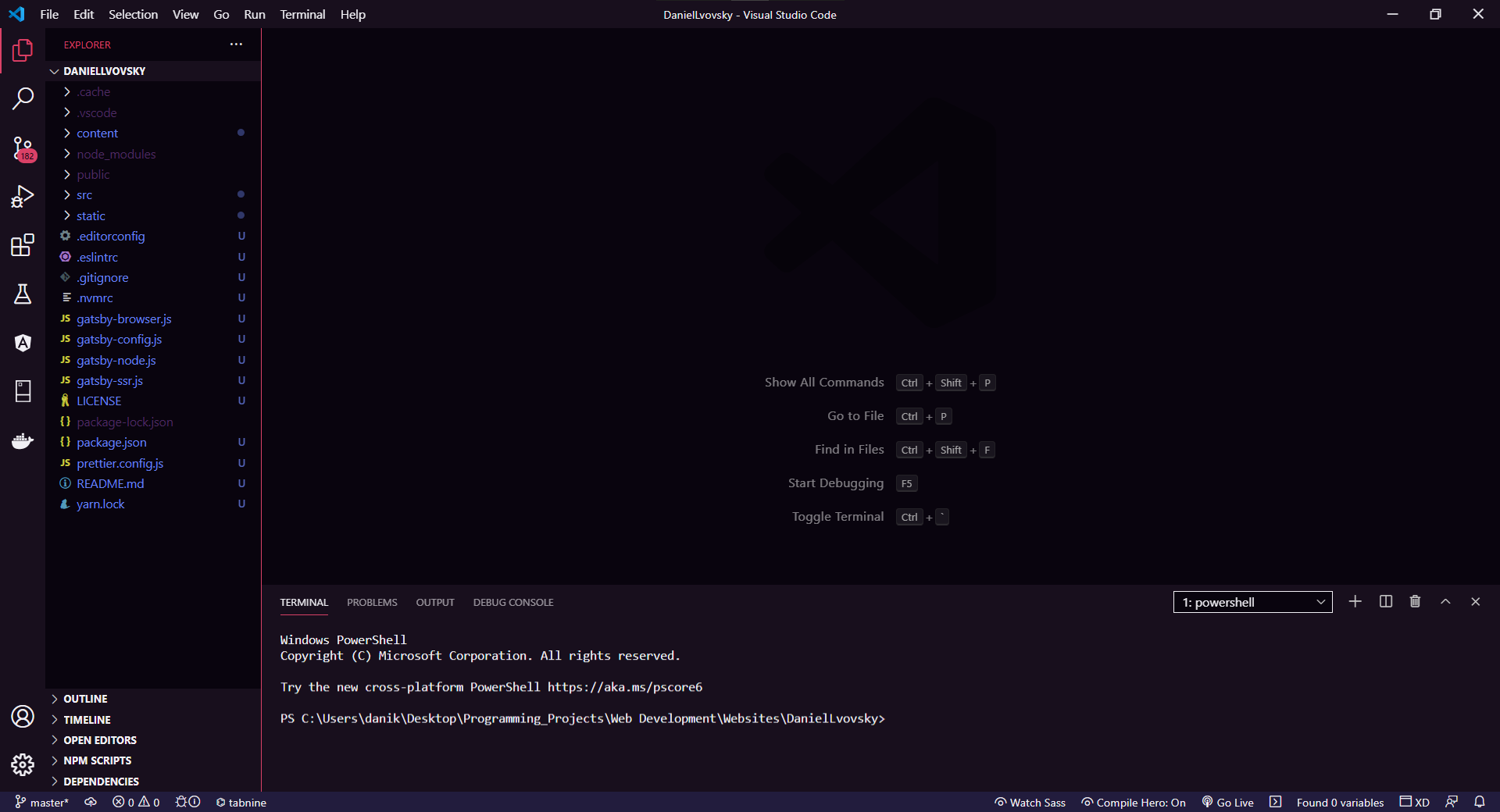
Task: Open the LICENSE file
Action: pos(152,401)
